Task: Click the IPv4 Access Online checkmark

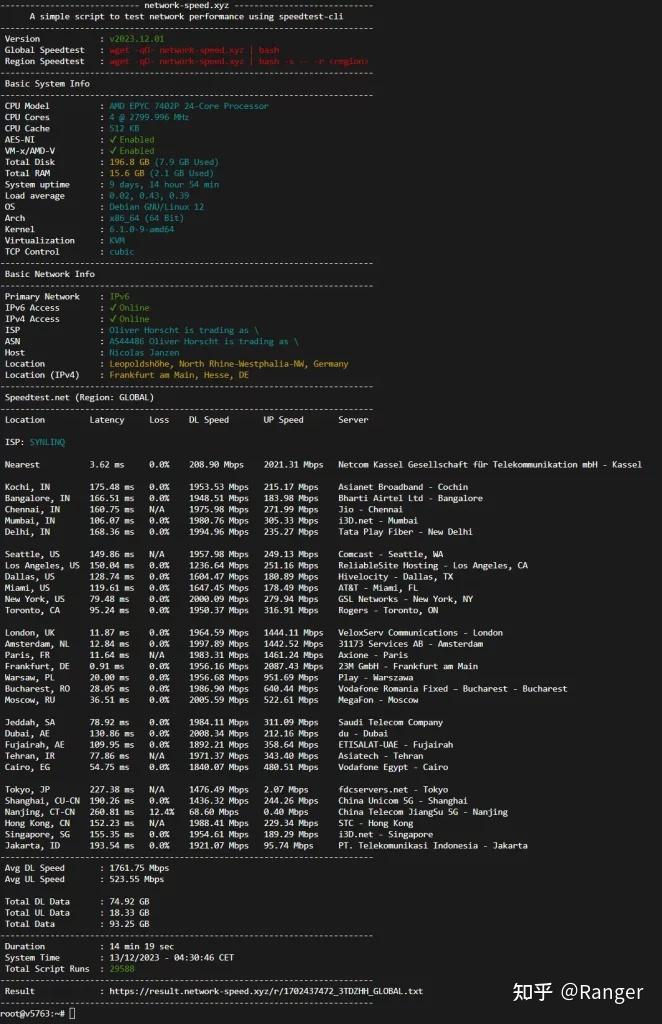Action: [x=112, y=319]
